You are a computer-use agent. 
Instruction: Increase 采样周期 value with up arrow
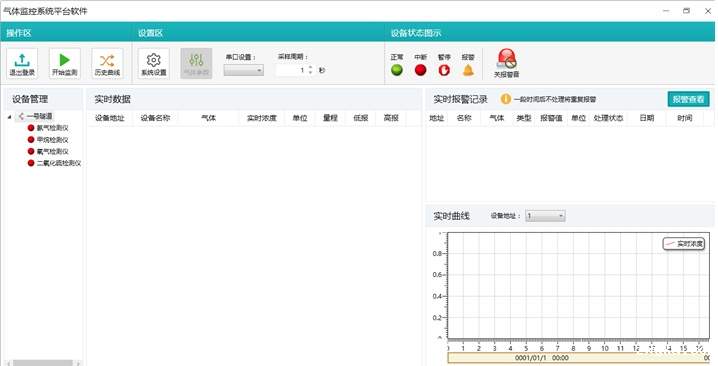click(310, 67)
